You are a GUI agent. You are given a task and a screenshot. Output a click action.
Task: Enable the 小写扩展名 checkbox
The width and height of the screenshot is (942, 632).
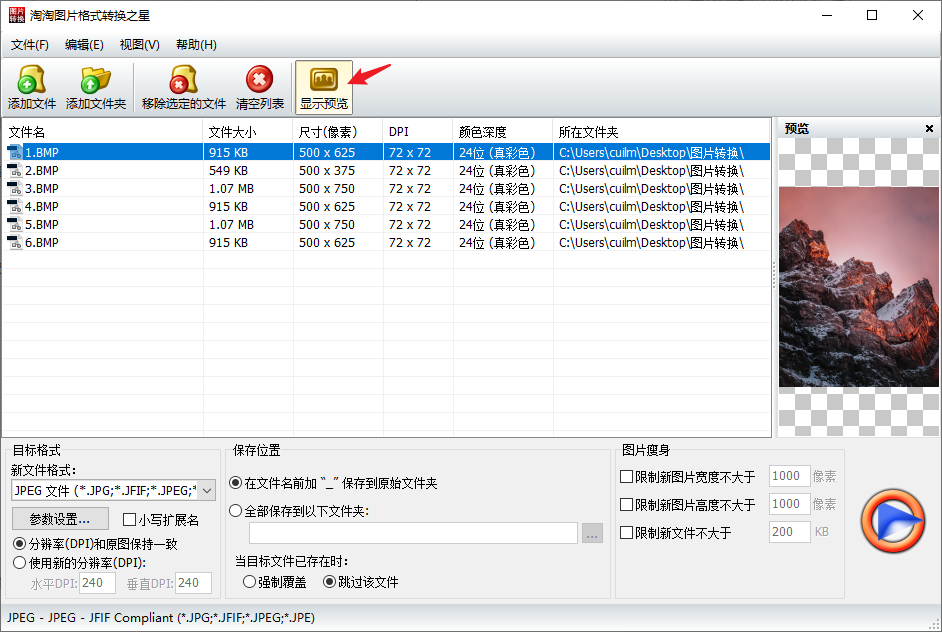tap(129, 520)
